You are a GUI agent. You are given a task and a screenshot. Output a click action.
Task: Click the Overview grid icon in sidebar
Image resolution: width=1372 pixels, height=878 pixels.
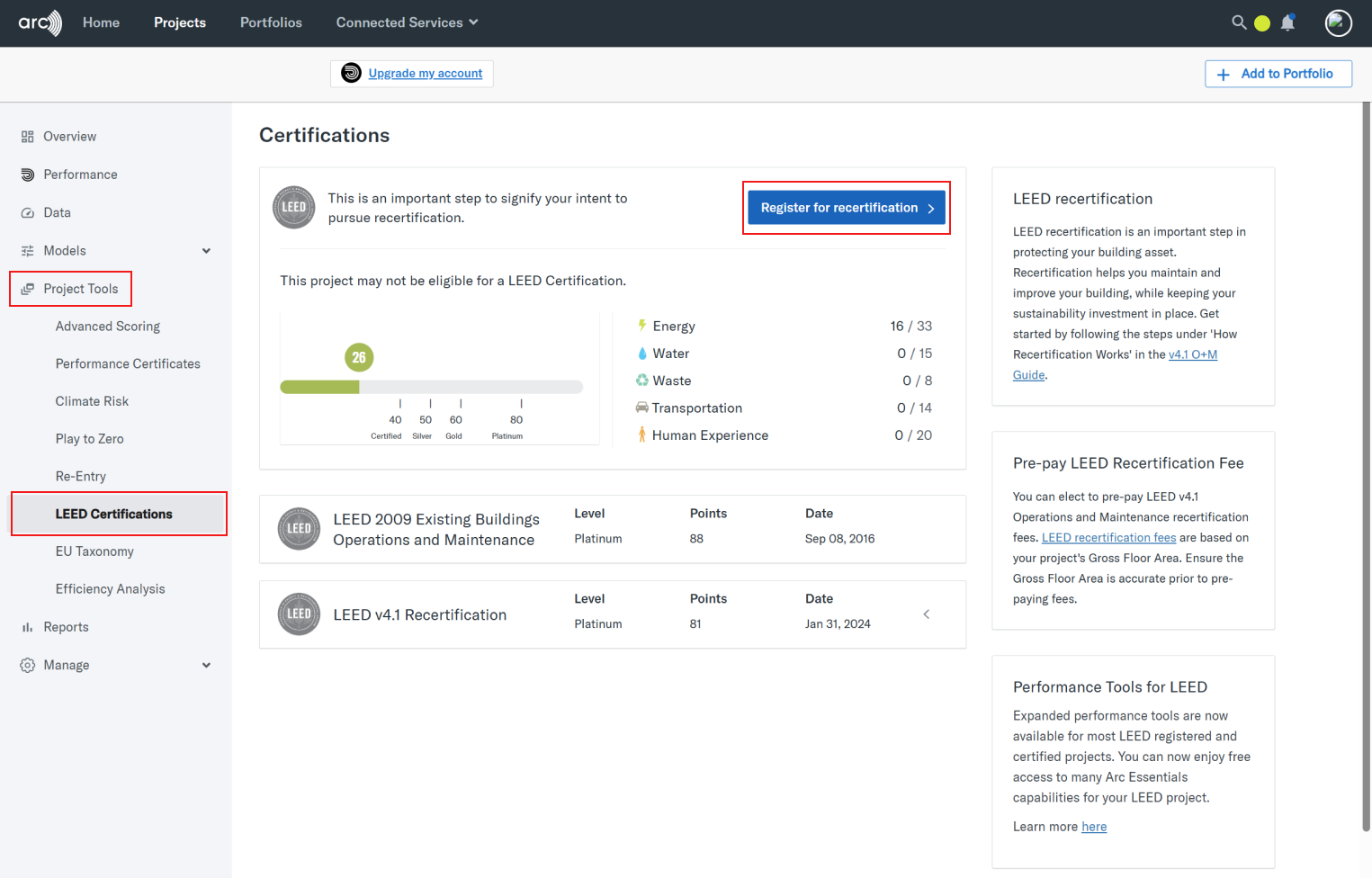pos(27,137)
